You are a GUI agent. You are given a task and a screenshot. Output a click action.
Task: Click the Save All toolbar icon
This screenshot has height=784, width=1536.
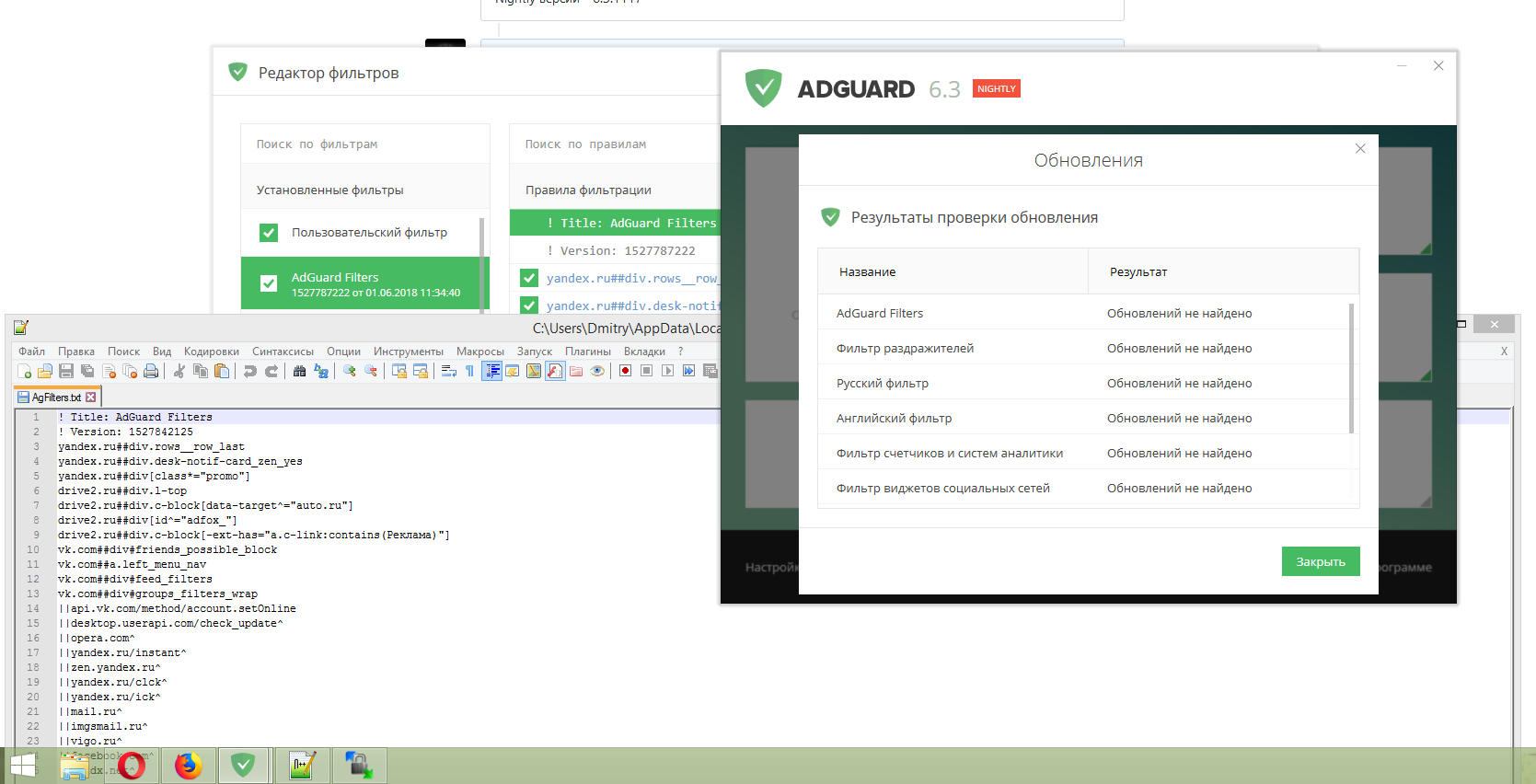click(87, 371)
